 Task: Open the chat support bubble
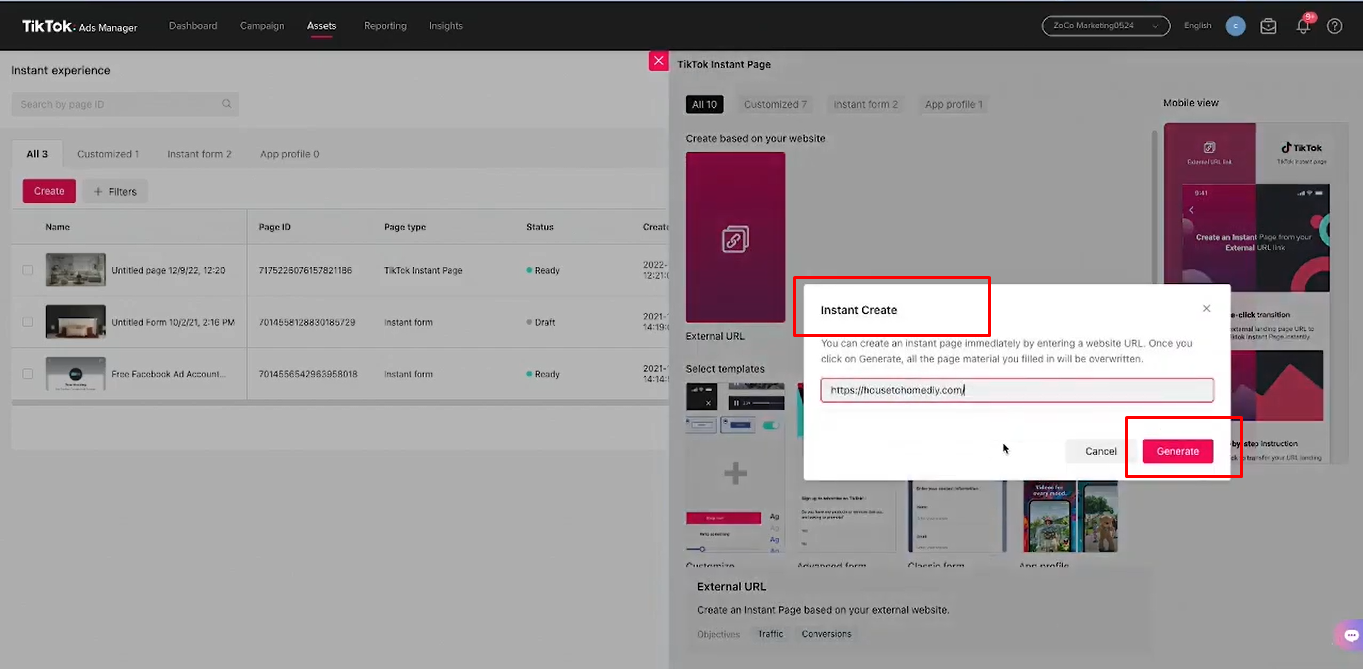point(1348,634)
